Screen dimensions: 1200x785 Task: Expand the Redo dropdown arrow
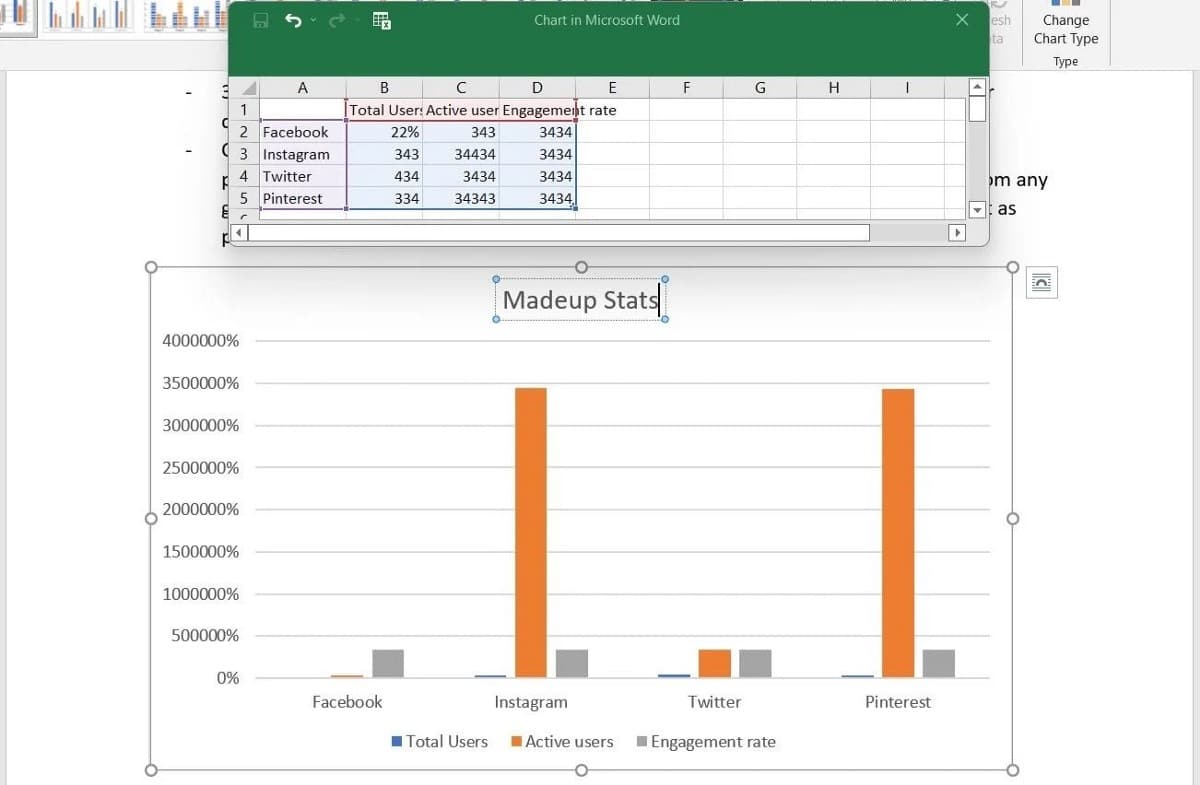tap(355, 20)
